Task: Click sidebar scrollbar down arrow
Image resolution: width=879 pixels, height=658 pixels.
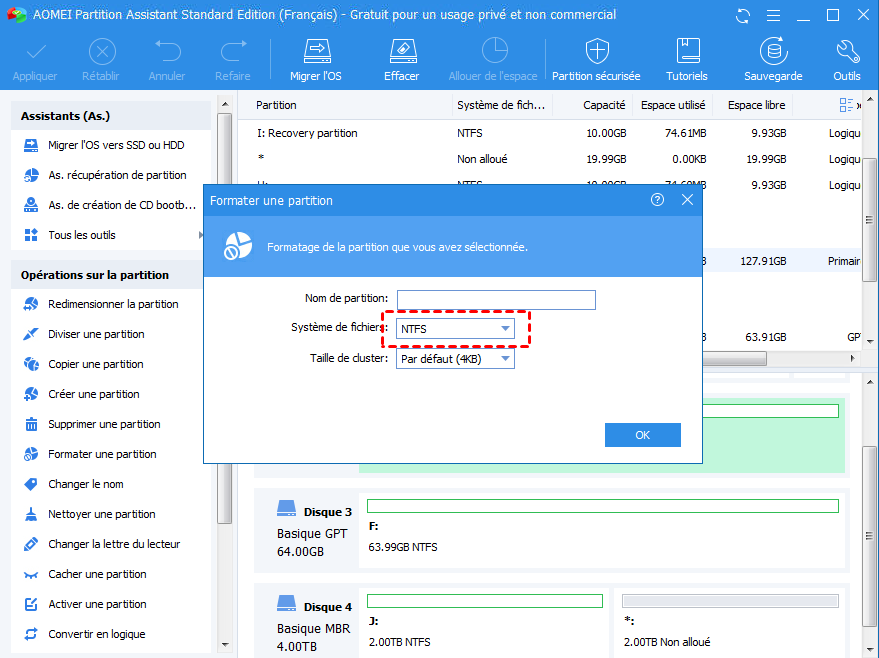Action: [x=225, y=645]
